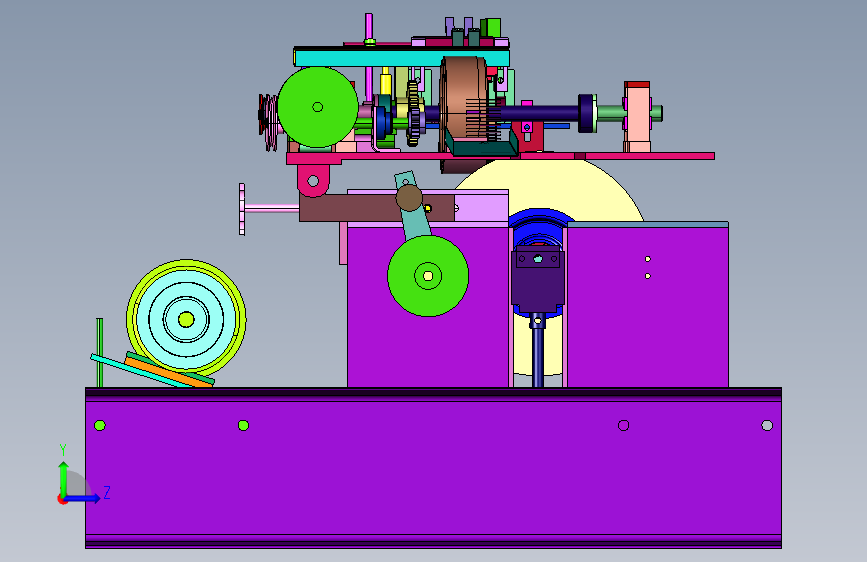Select the cyan top plate of upper assembly
Image resolution: width=867 pixels, height=562 pixels.
(401, 58)
